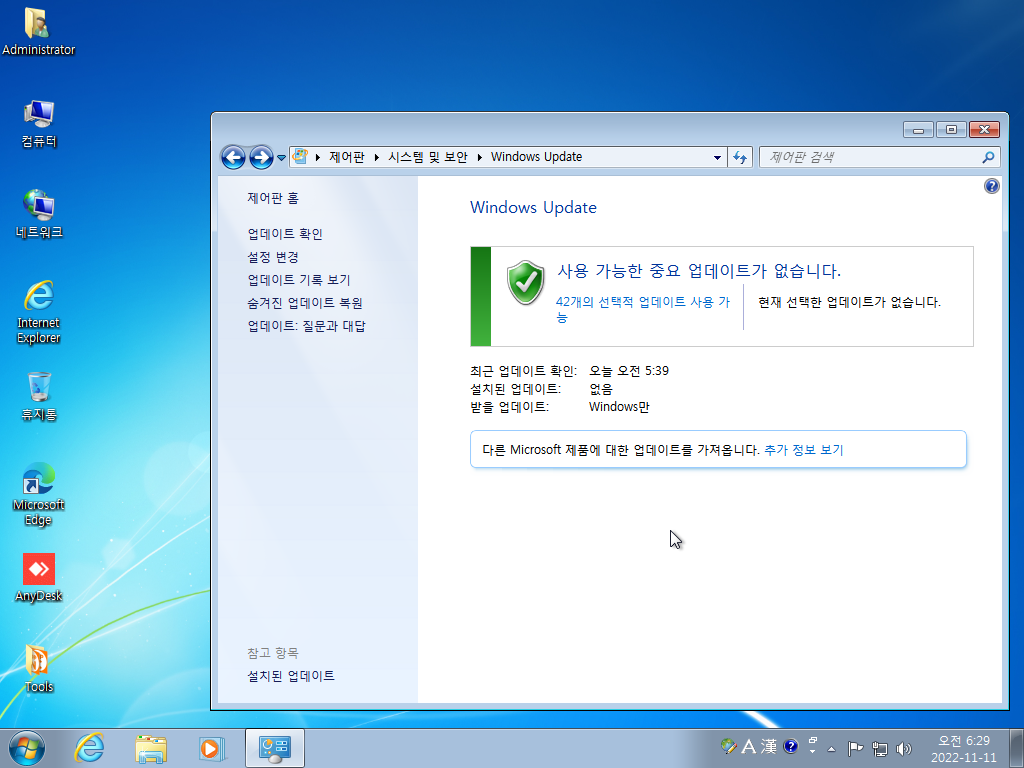Expand the chevron after 제어판 breadcrumb

tap(377, 157)
